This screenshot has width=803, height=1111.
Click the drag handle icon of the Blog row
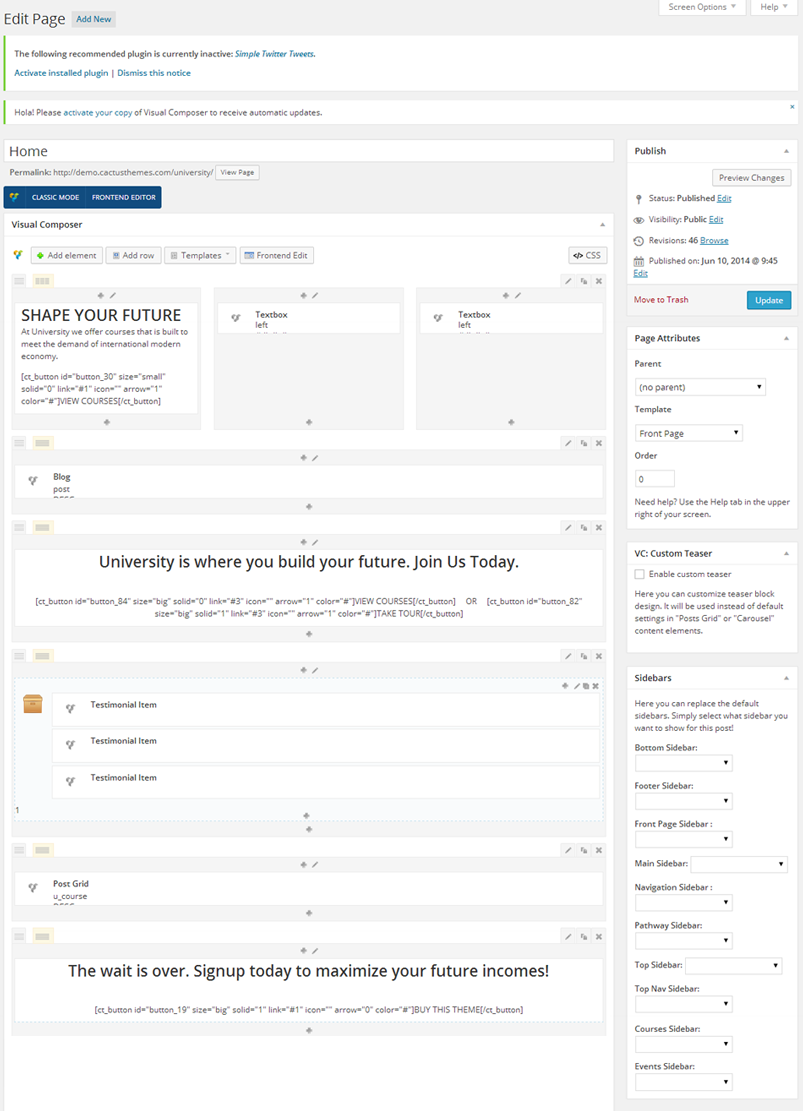[x=19, y=443]
